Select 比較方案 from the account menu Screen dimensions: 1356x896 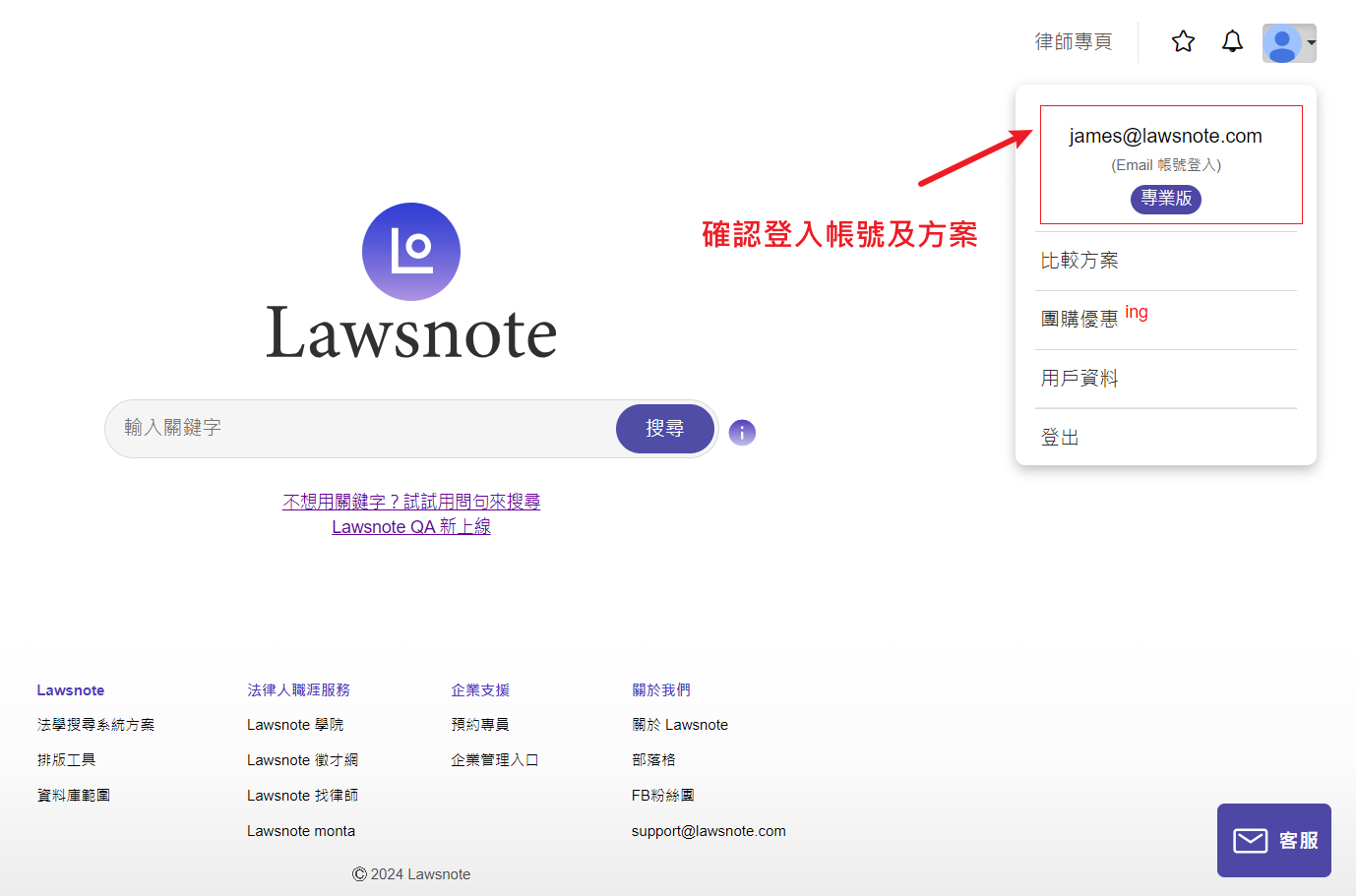[1079, 260]
